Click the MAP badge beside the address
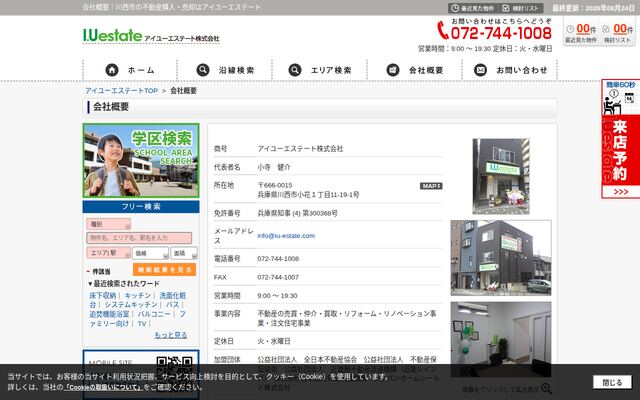640x400 pixels. [x=431, y=186]
